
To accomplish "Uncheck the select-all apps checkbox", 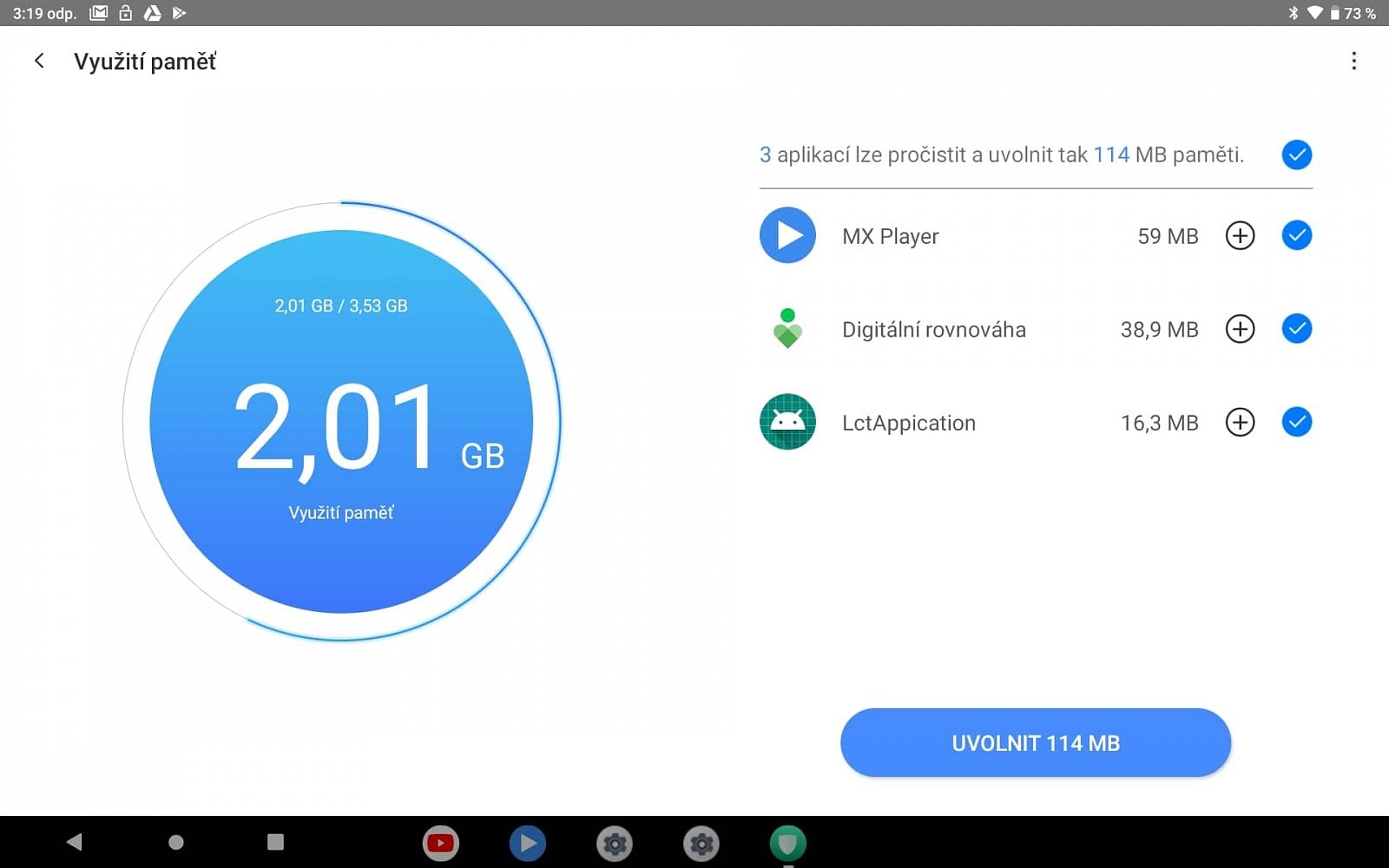I will click(1297, 155).
